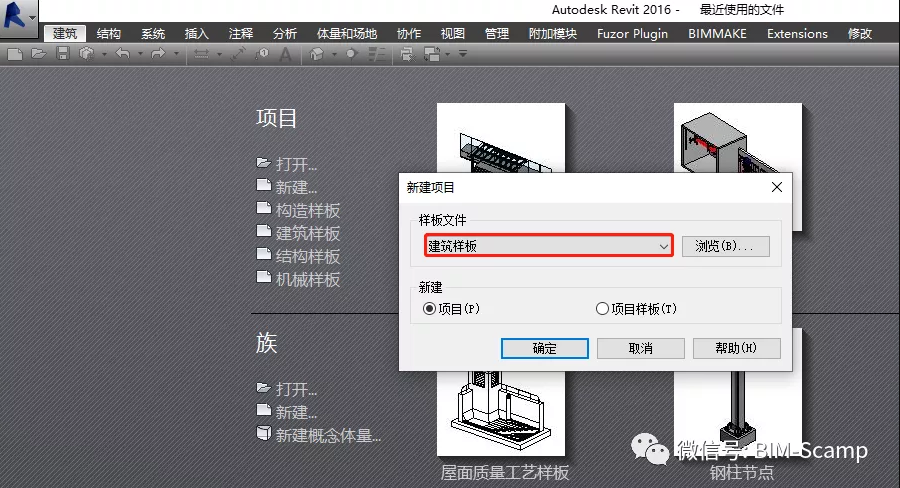
Task: Click the 结构样板 link under 项目
Action: pyautogui.click(x=308, y=256)
